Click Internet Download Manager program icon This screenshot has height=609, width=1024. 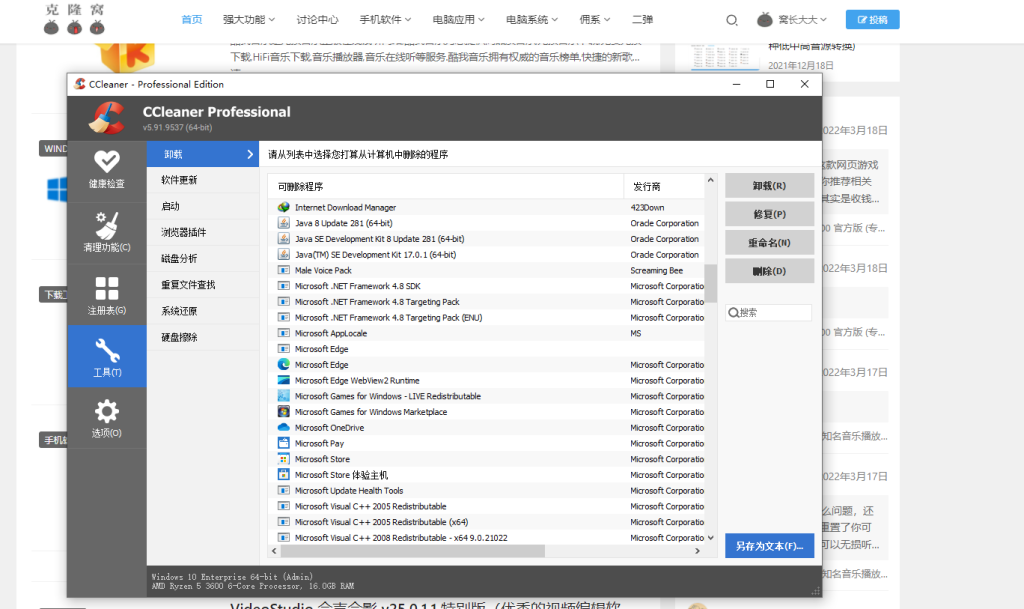283,207
